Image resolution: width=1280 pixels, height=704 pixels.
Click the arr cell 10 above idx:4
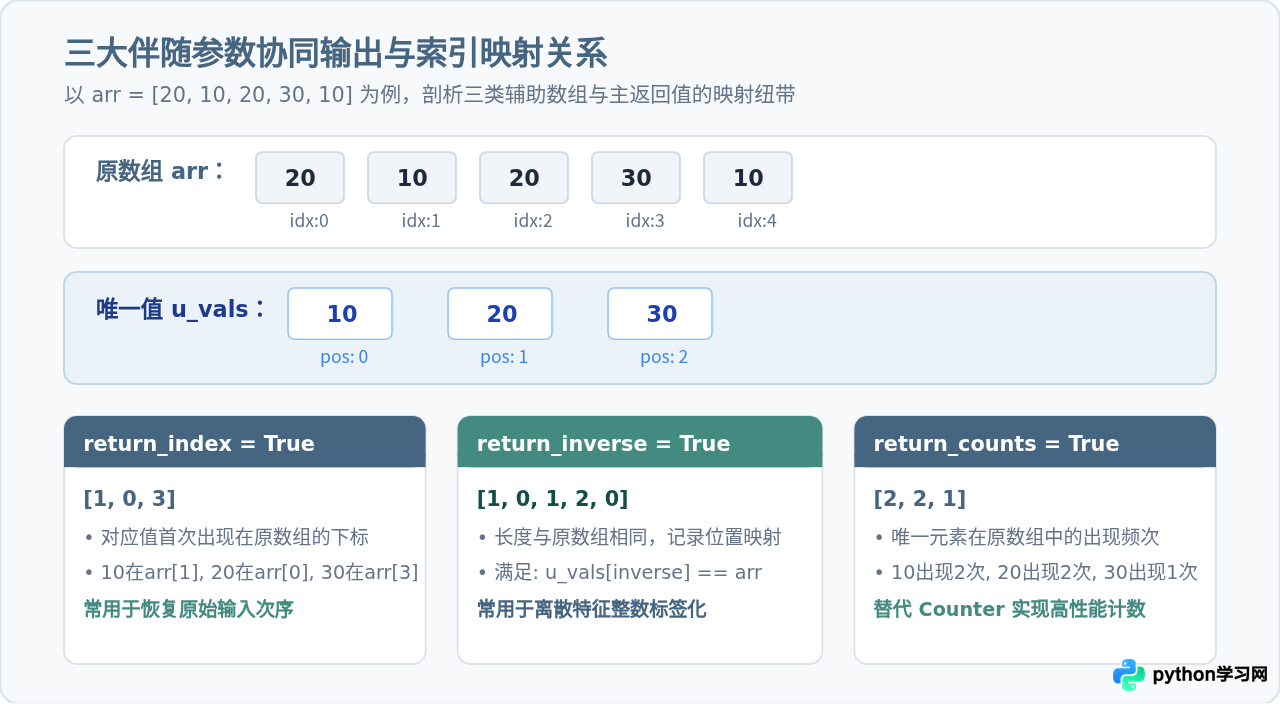(x=748, y=178)
